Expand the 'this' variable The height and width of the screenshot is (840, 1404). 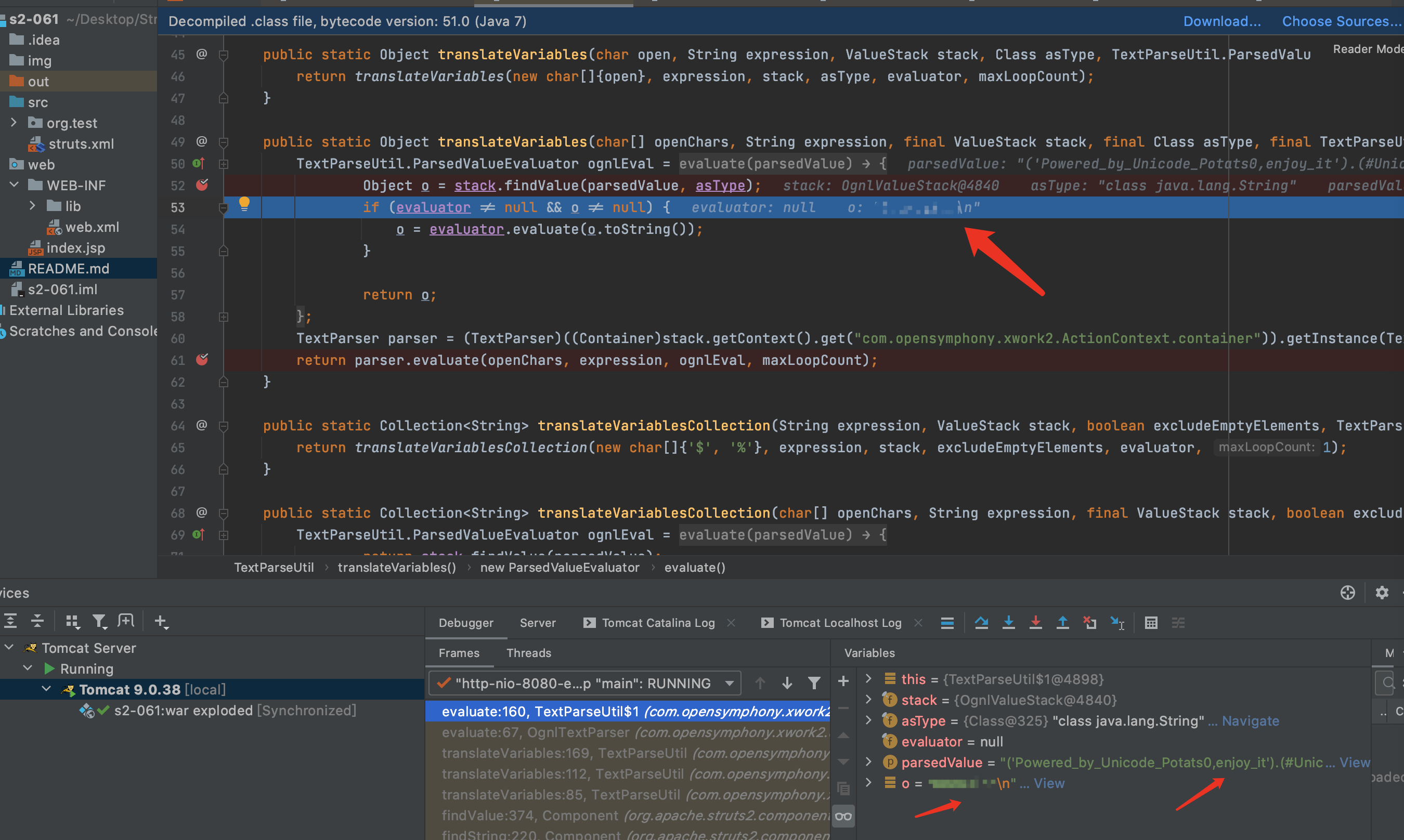pos(868,678)
